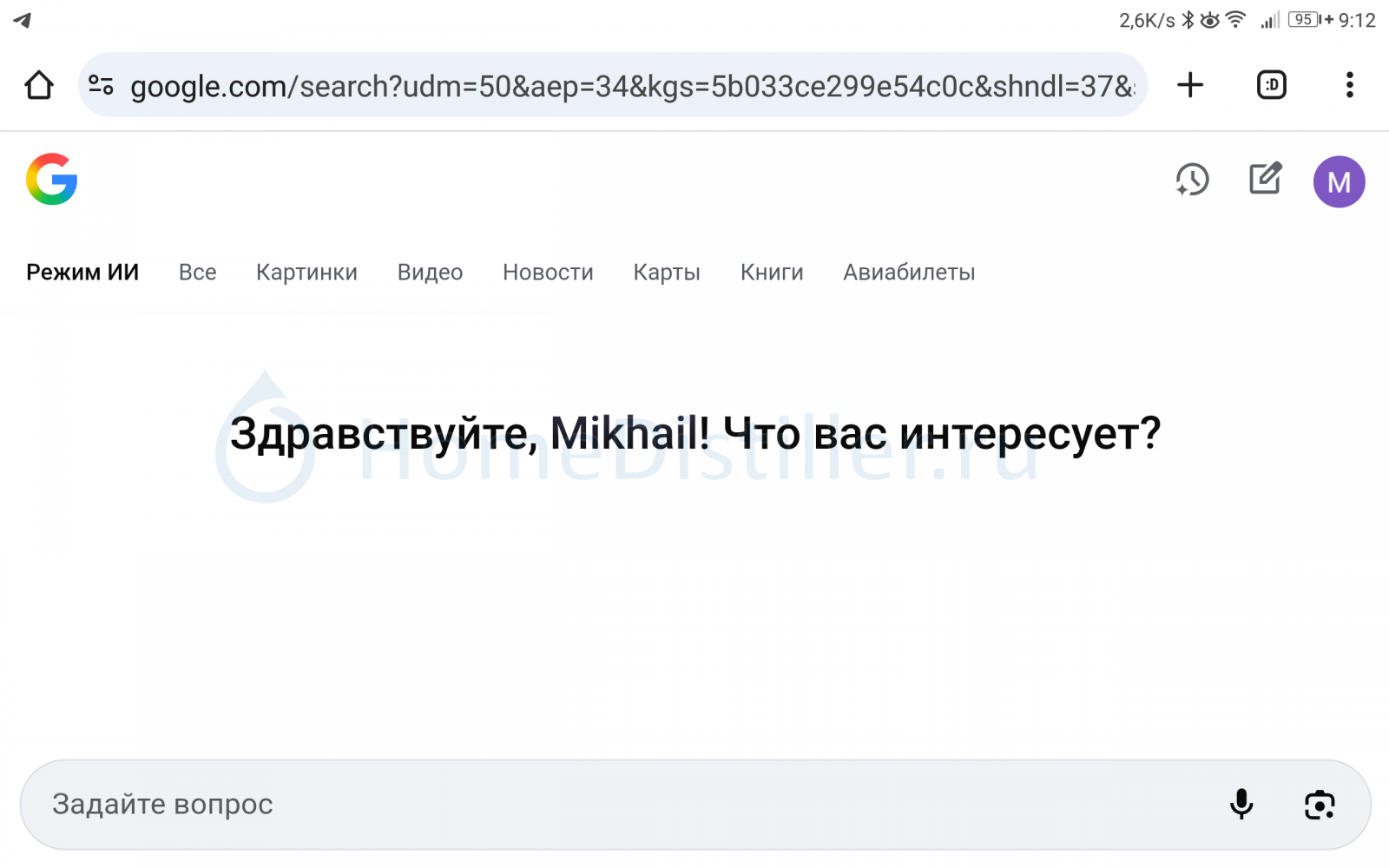This screenshot has height=868, width=1389.
Task: Open site settings icon in address bar
Action: pyautogui.click(x=102, y=85)
